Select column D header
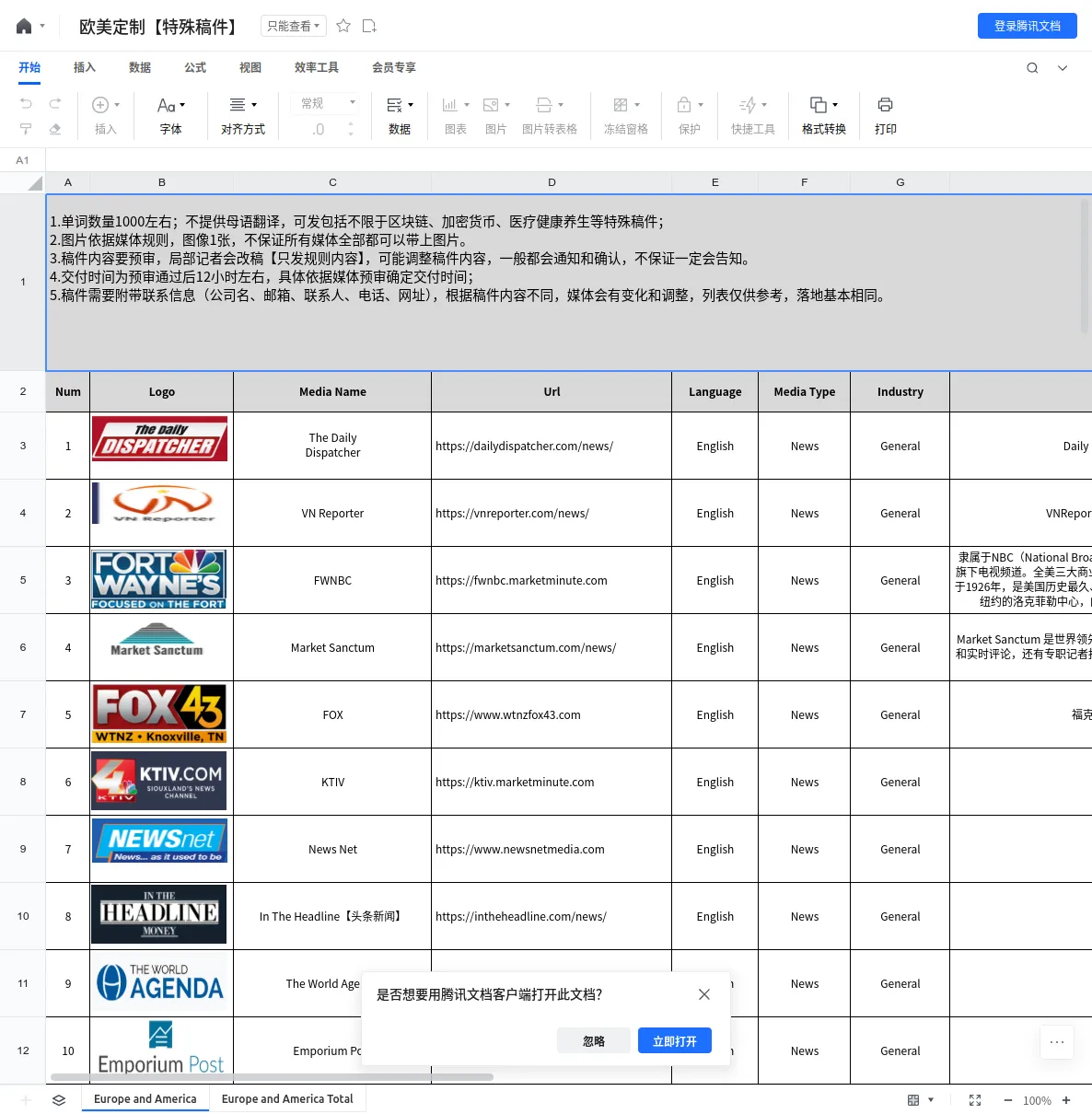The width and height of the screenshot is (1092, 1114). click(552, 182)
